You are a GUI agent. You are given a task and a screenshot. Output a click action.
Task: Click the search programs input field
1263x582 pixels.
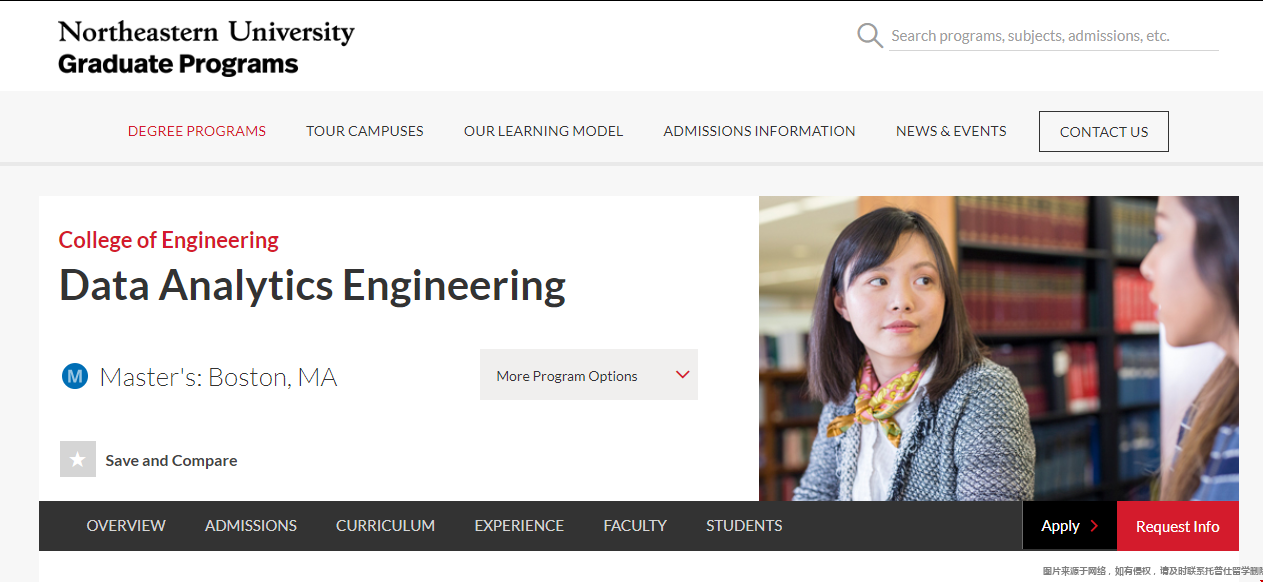click(1054, 36)
